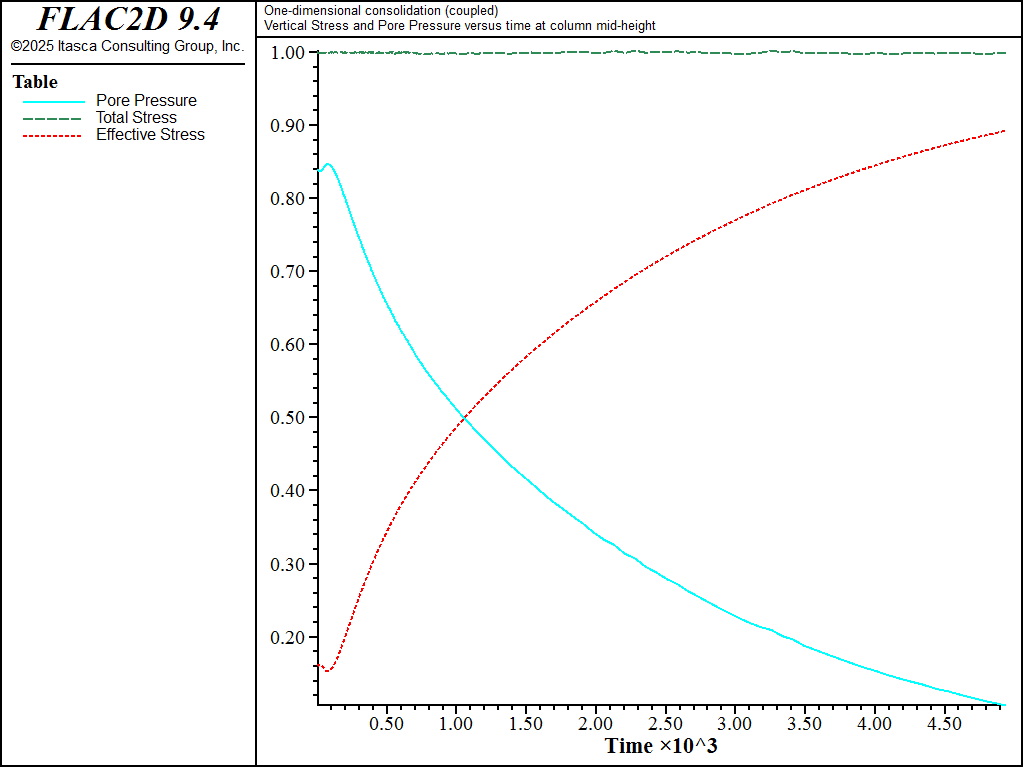Click the Itasca Consulting Group copyright text
1024x768 pixels.
(x=127, y=46)
